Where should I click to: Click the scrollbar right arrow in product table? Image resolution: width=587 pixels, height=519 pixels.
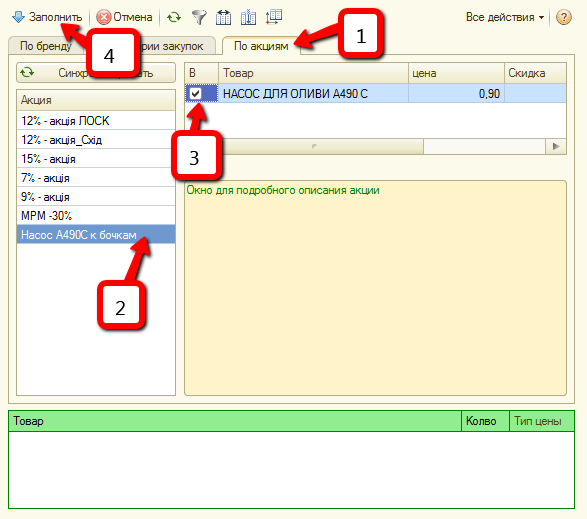pyautogui.click(x=556, y=146)
